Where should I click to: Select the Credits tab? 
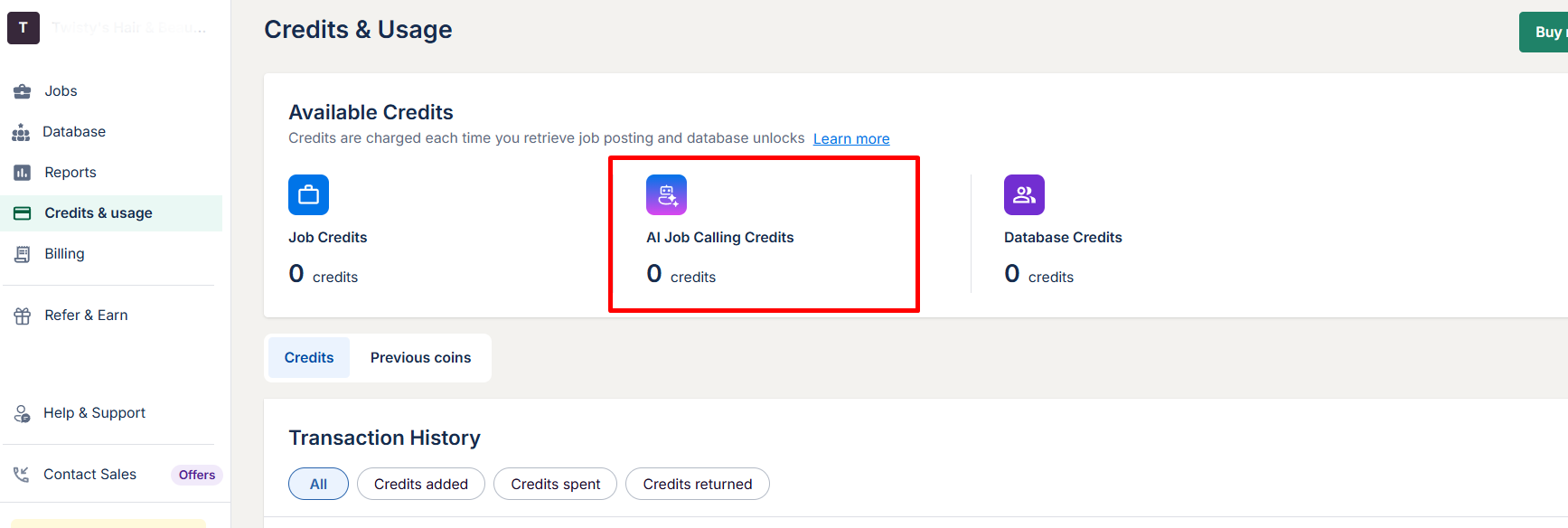309,358
